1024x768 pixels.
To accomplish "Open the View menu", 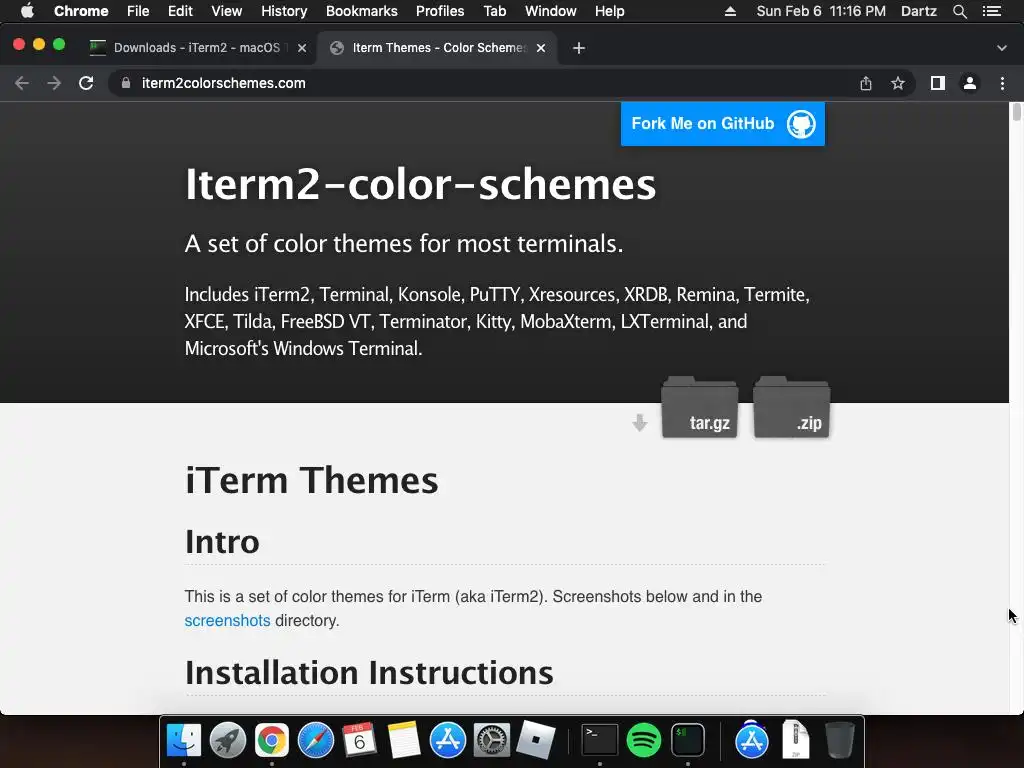I will point(227,11).
